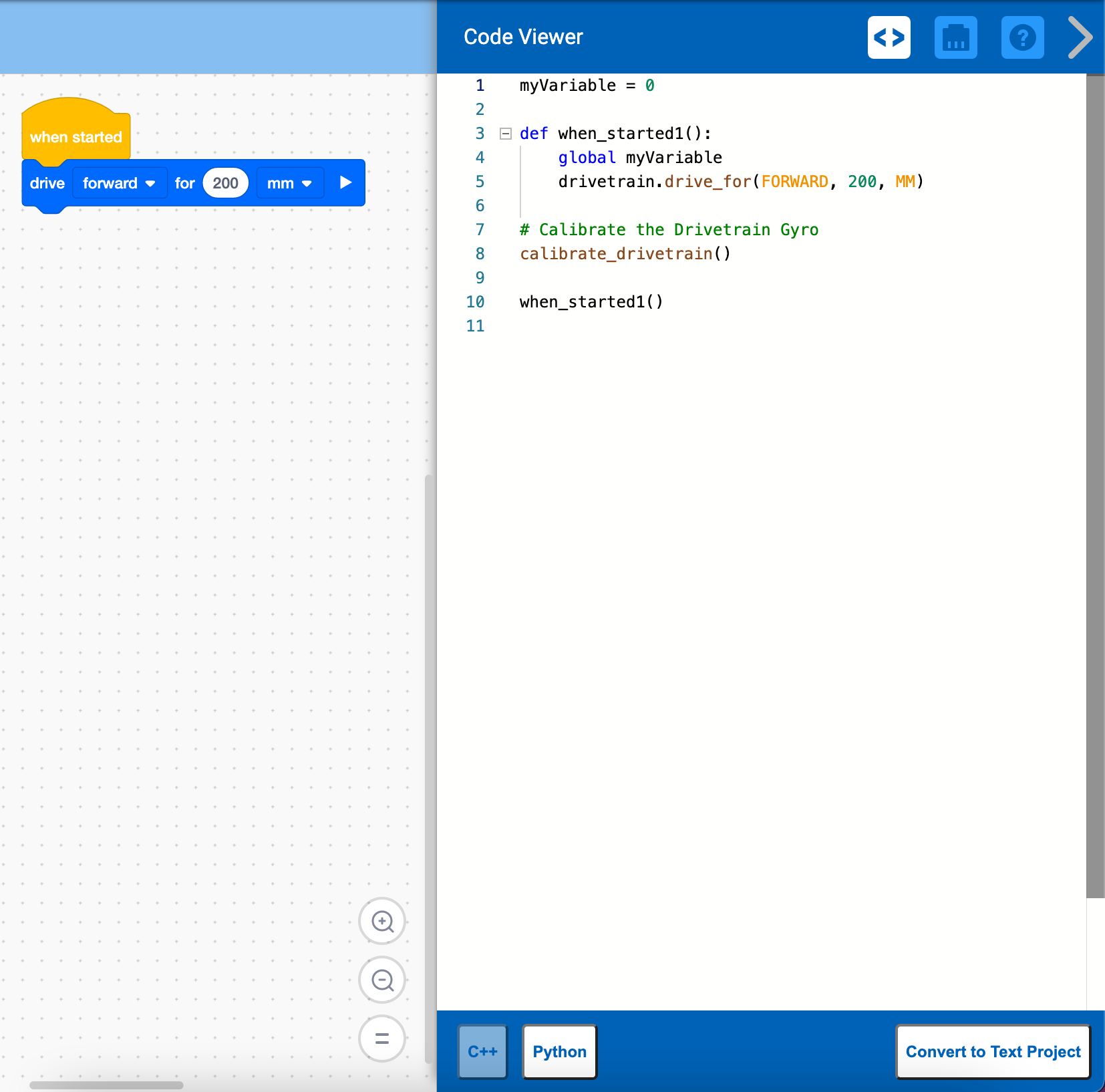Open the drive direction dropdown showing forward
This screenshot has width=1105, height=1092.
120,182
